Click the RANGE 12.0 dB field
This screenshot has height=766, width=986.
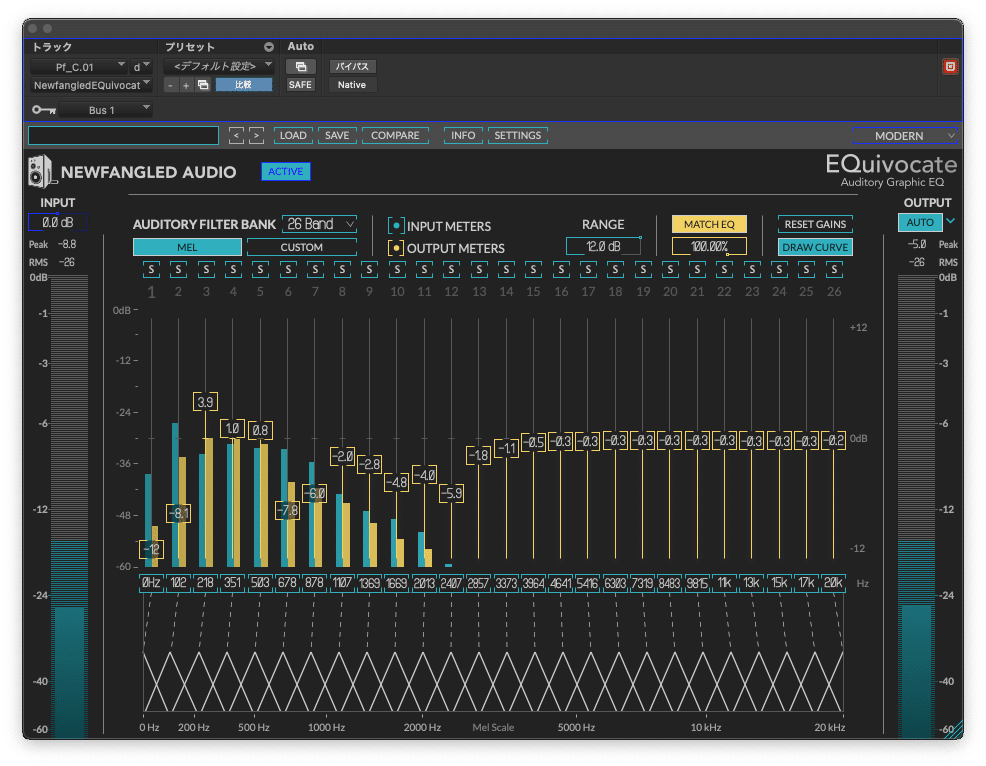pyautogui.click(x=604, y=247)
